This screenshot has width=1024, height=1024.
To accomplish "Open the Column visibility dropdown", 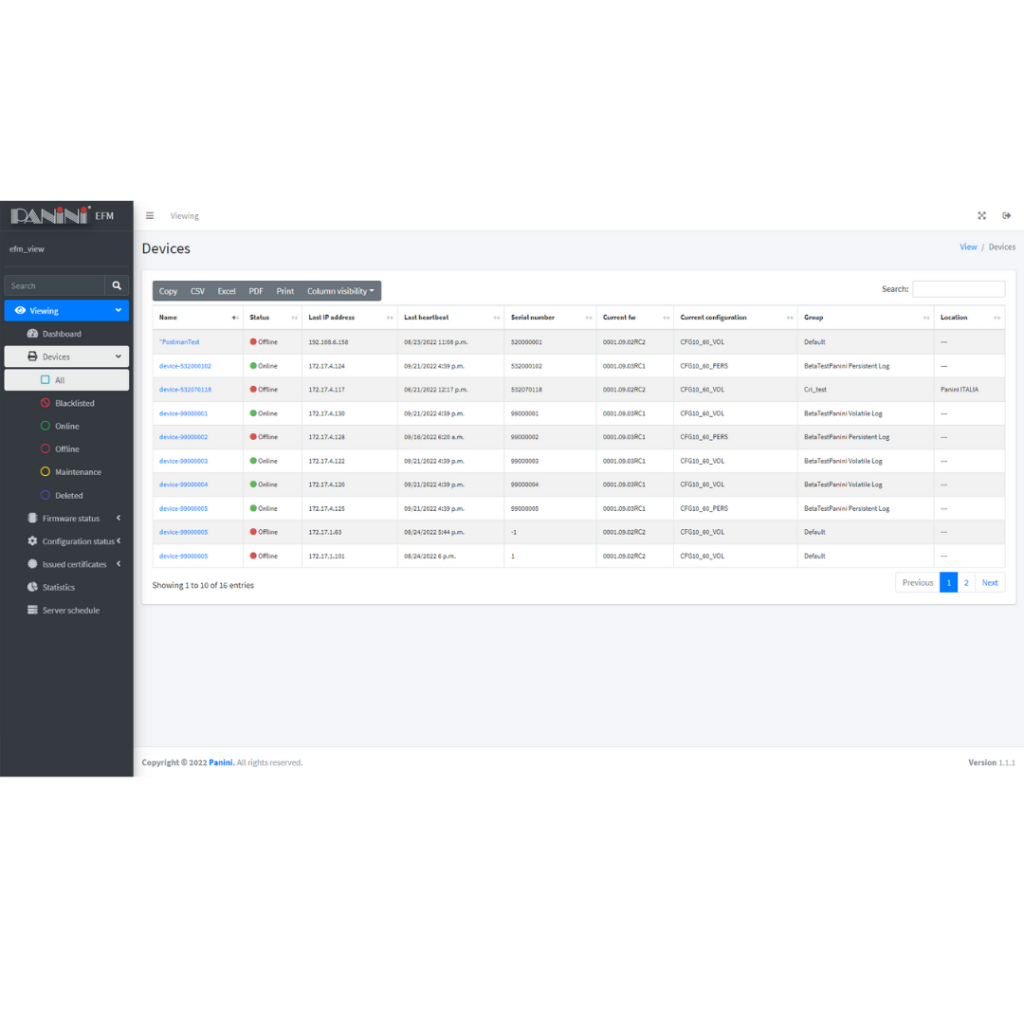I will (x=340, y=291).
